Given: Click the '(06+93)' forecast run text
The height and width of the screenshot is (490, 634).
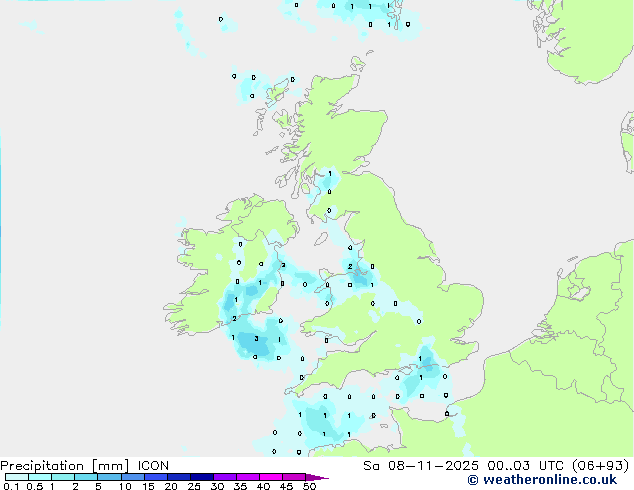Looking at the screenshot, I should tap(601, 466).
